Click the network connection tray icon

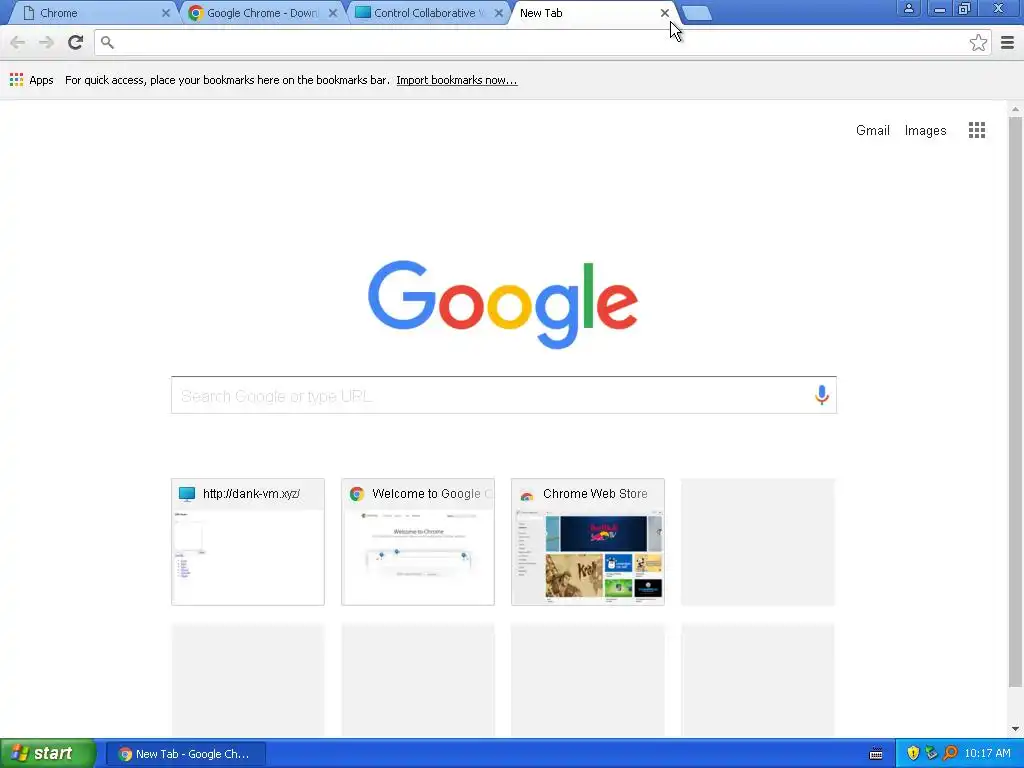931,753
